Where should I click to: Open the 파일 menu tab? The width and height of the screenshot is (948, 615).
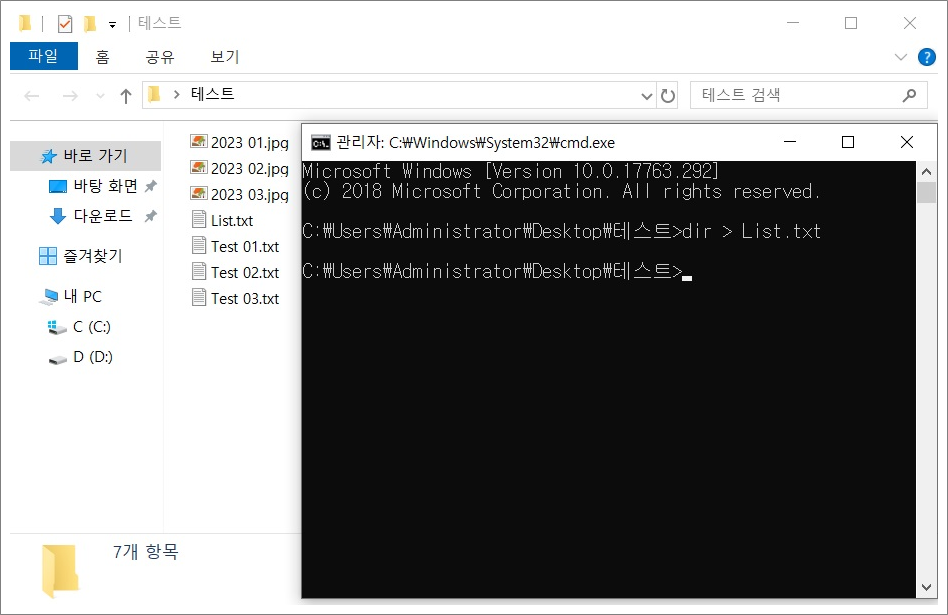click(44, 56)
